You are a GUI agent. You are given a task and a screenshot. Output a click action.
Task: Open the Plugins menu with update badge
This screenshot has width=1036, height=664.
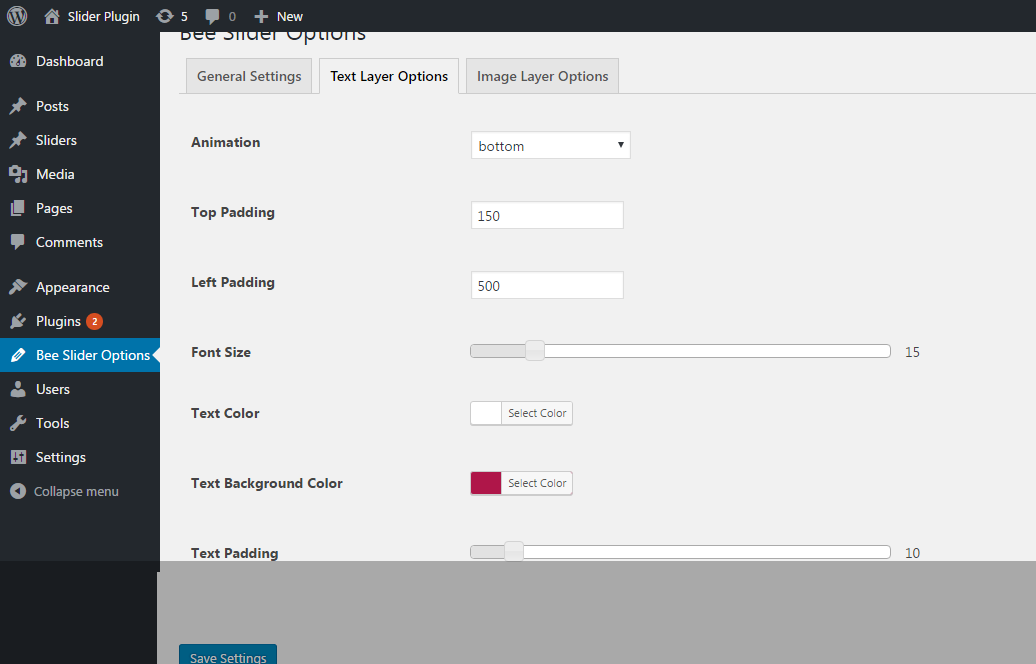point(58,321)
